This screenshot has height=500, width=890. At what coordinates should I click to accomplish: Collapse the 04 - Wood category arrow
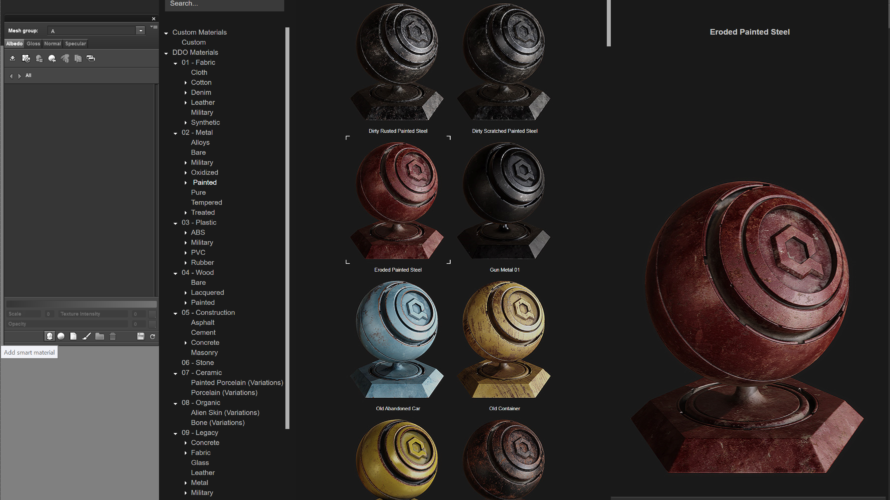tap(175, 273)
